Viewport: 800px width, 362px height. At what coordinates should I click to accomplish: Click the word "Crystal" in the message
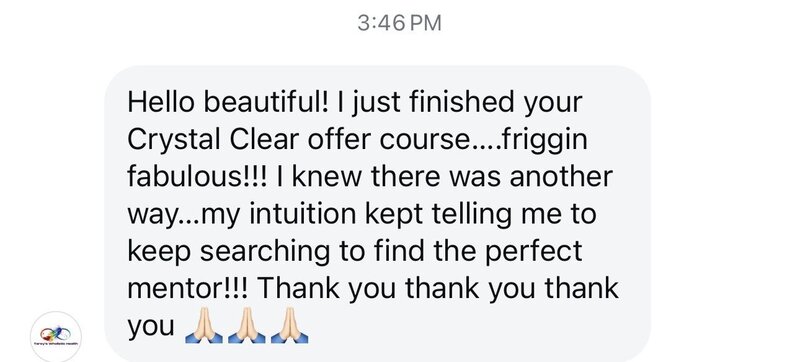[174, 141]
